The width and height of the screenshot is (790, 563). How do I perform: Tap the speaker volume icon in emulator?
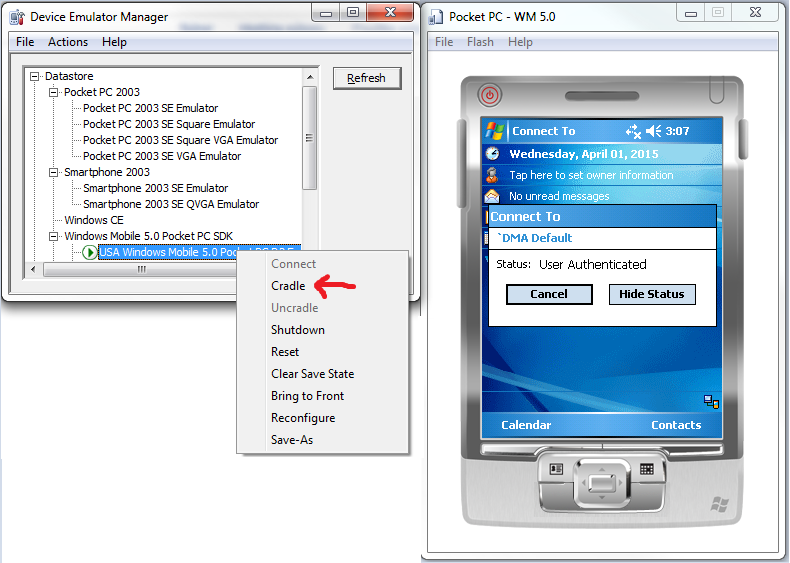coord(653,132)
